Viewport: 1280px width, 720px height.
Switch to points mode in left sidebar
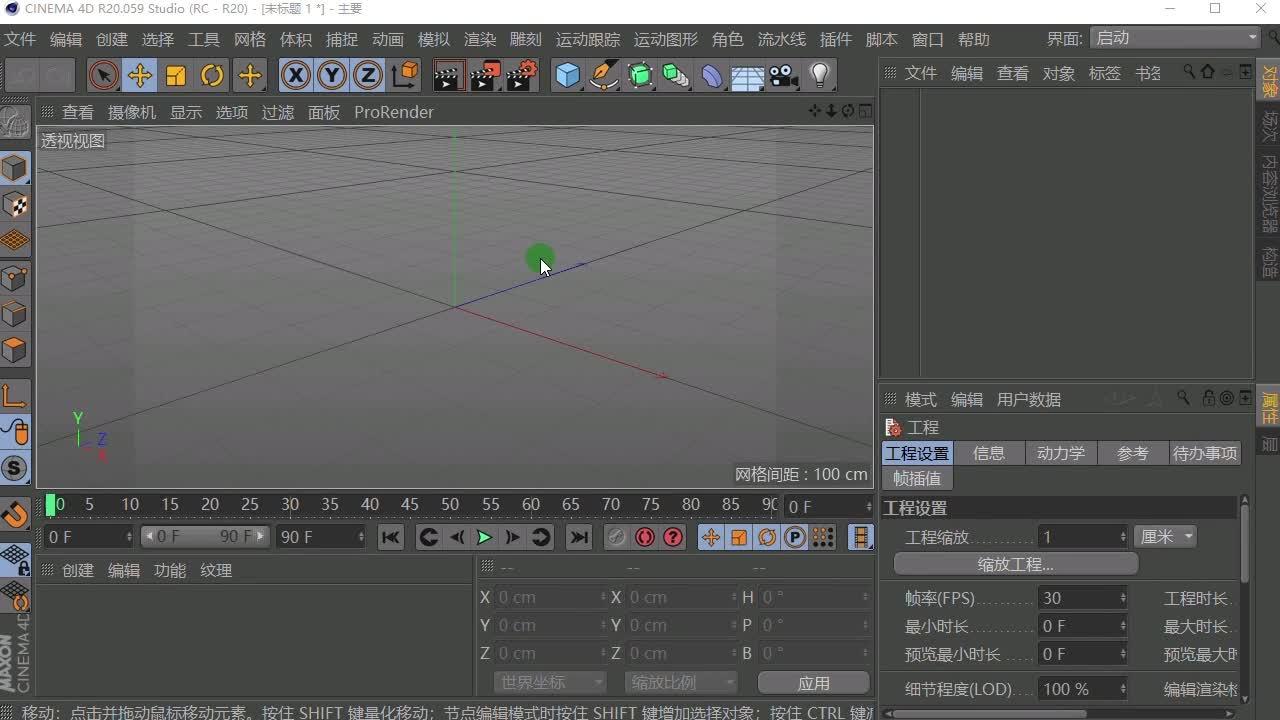[x=15, y=277]
